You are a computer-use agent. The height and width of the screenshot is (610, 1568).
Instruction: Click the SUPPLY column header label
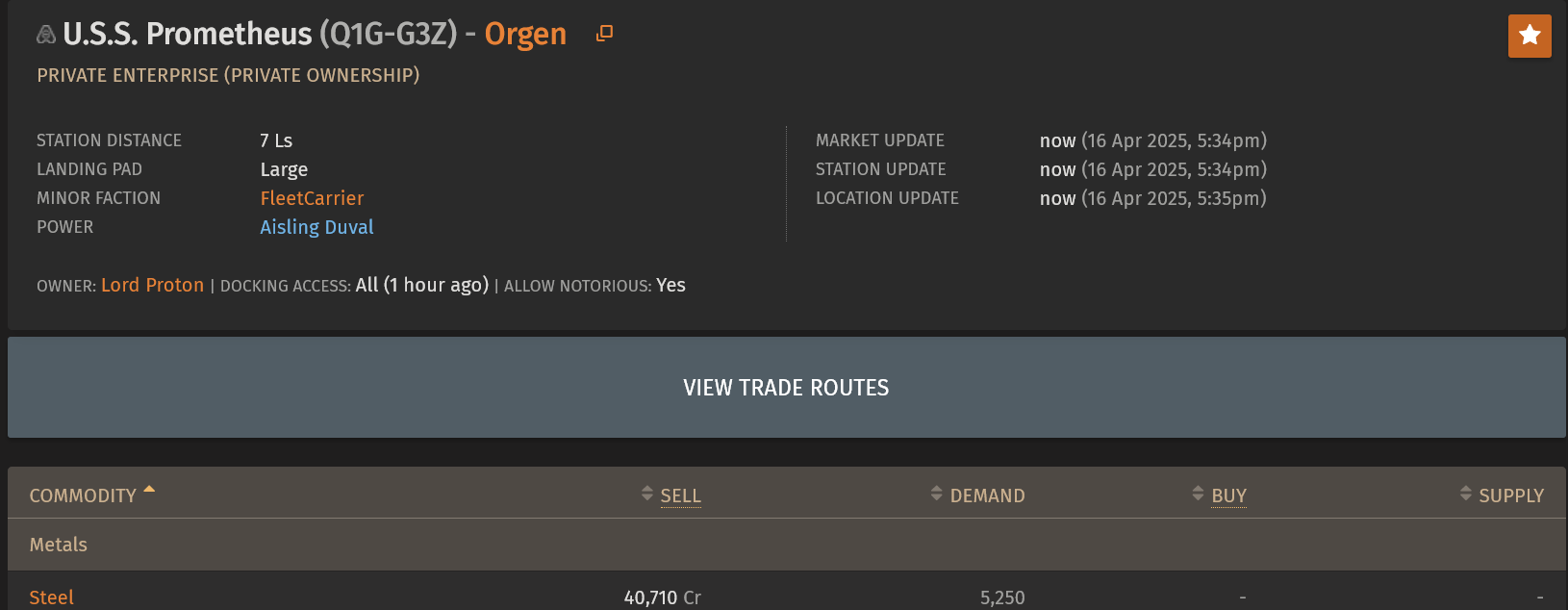click(x=1511, y=496)
